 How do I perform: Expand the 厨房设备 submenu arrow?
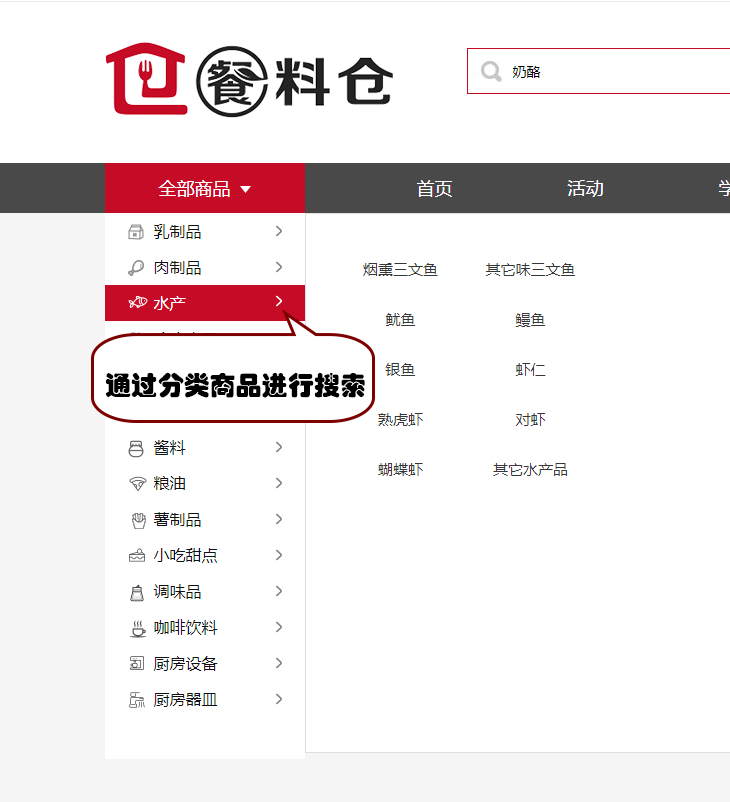(x=279, y=663)
